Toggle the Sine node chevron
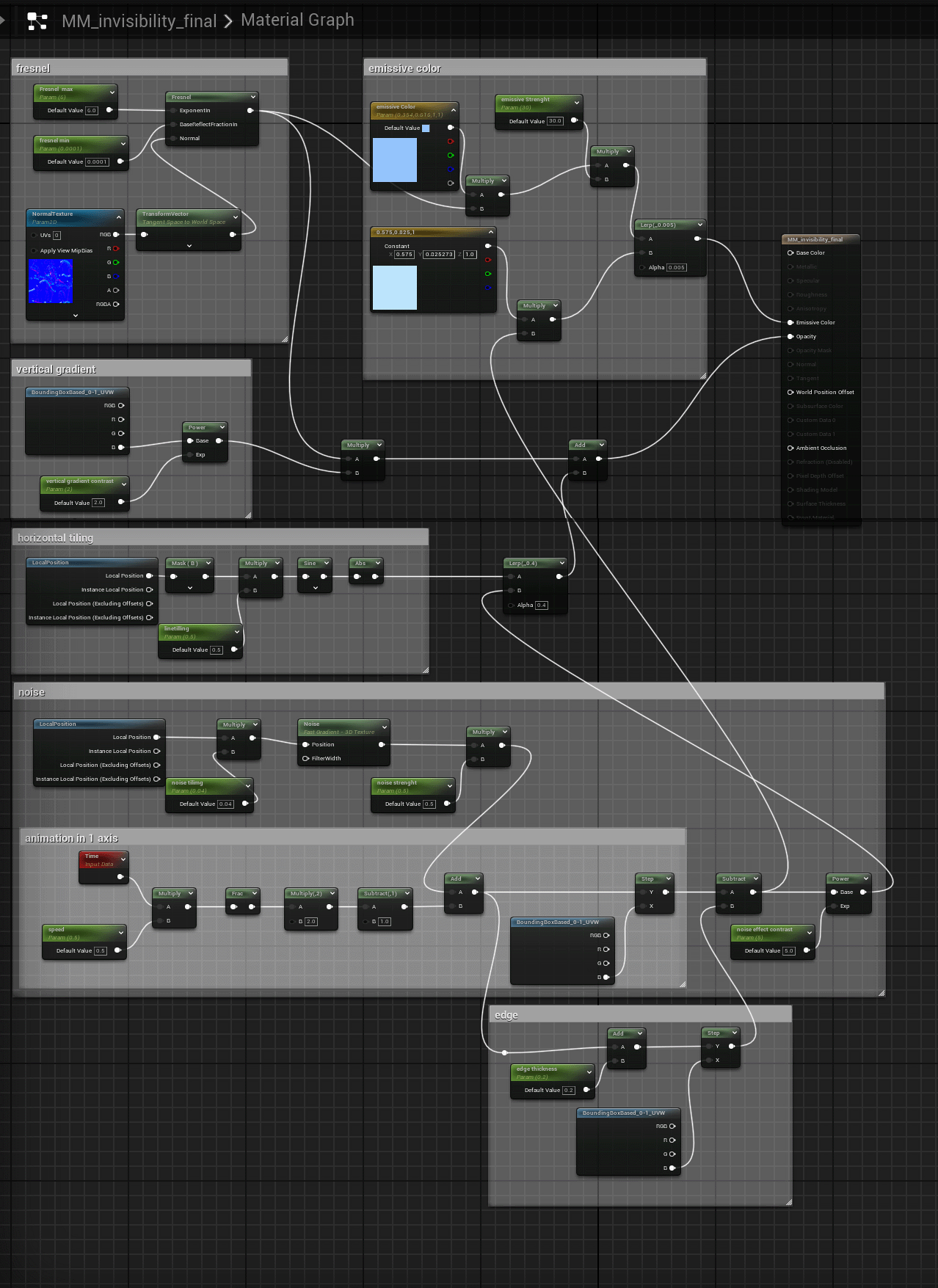Image resolution: width=938 pixels, height=1288 pixels. [326, 563]
